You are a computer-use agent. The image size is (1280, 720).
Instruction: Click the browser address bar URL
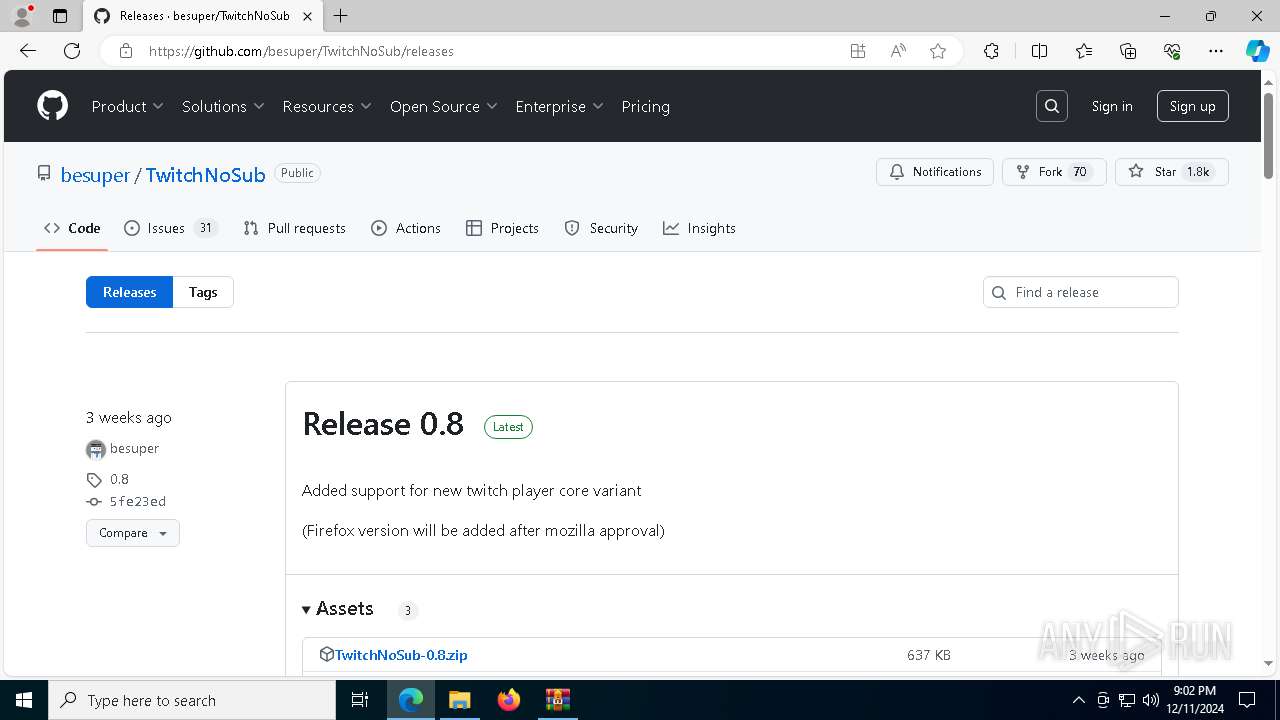tap(301, 51)
